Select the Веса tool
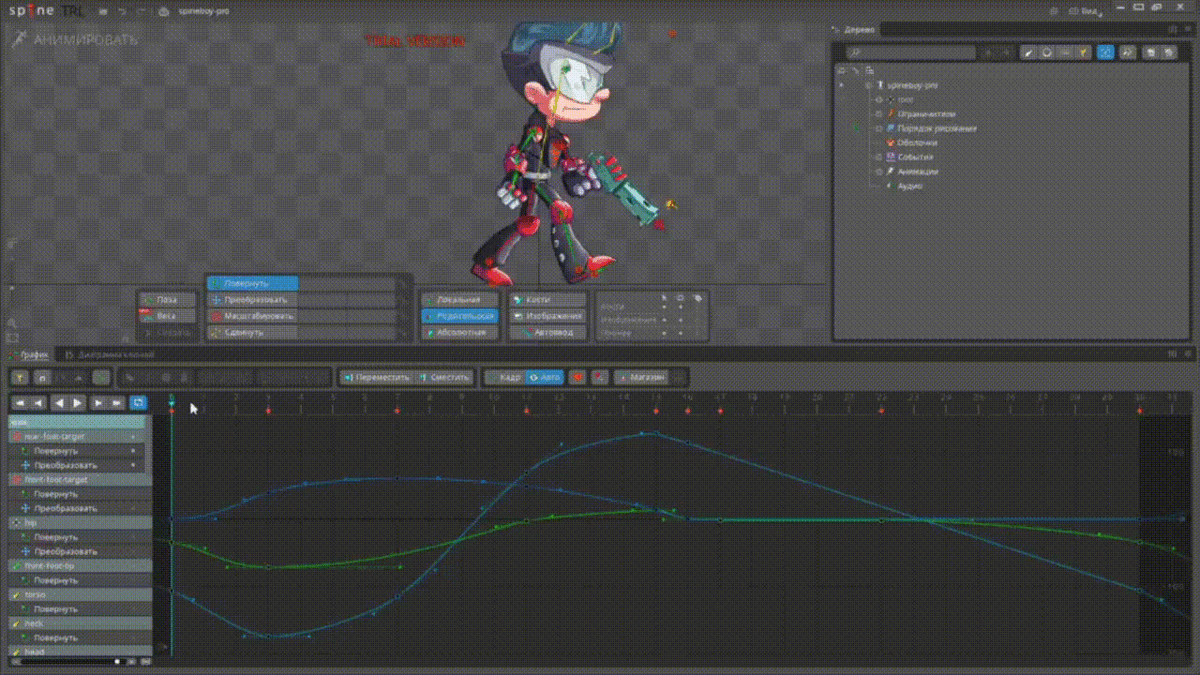Image resolution: width=1200 pixels, height=675 pixels. point(165,315)
